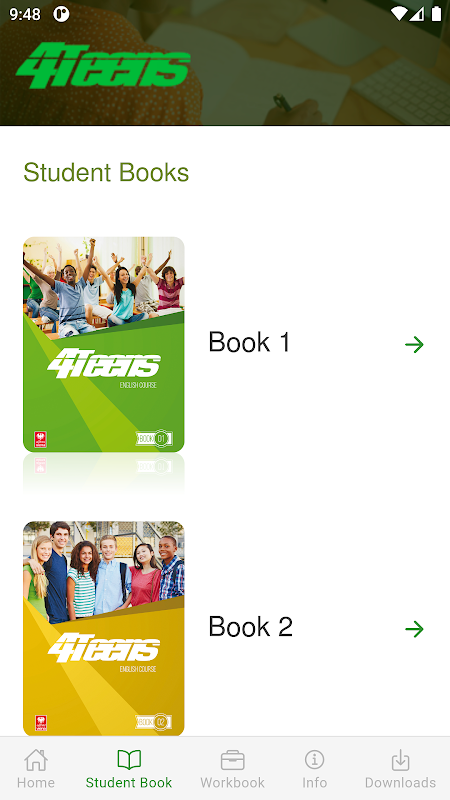Open the yellow Book 2 cover thumbnail

pos(104,629)
